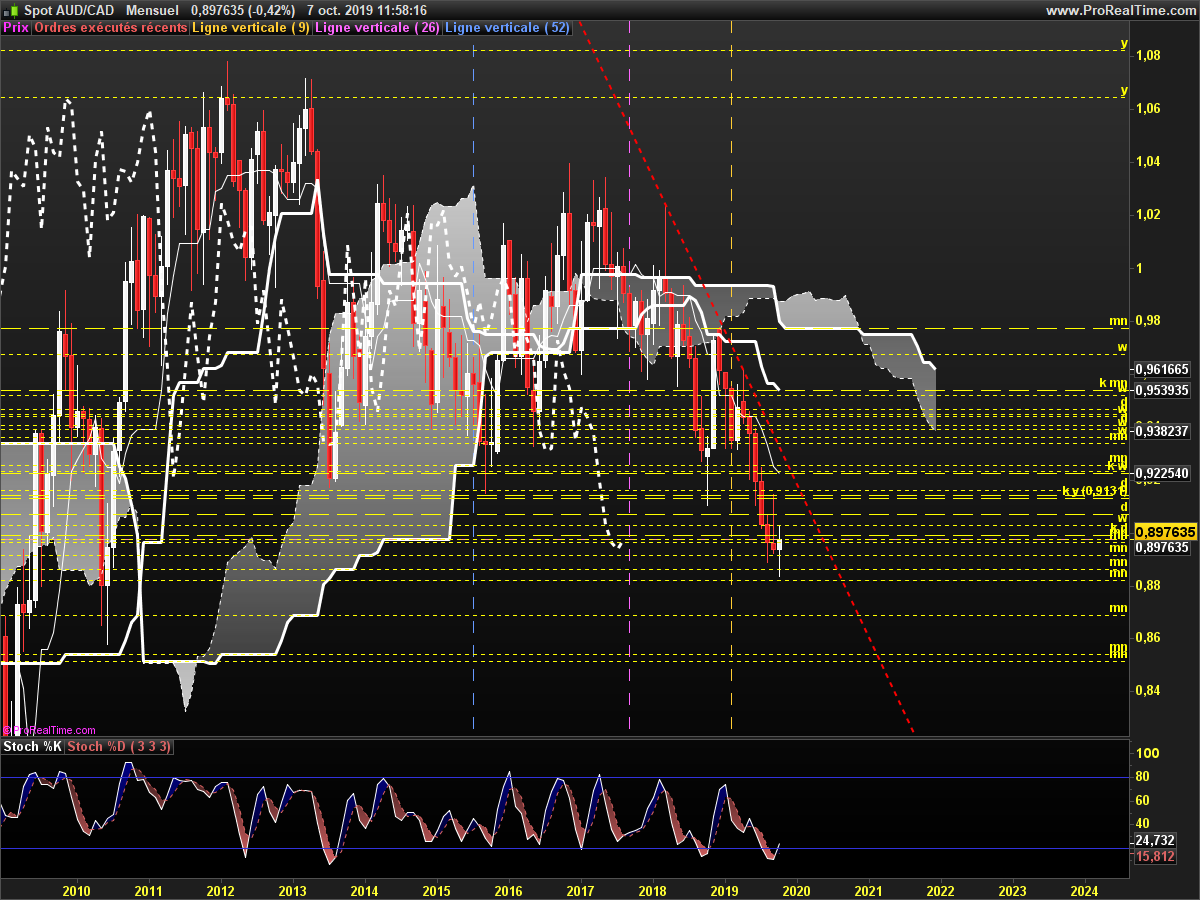Click the 1,04 price axis label
The height and width of the screenshot is (900, 1200).
pos(1148,161)
